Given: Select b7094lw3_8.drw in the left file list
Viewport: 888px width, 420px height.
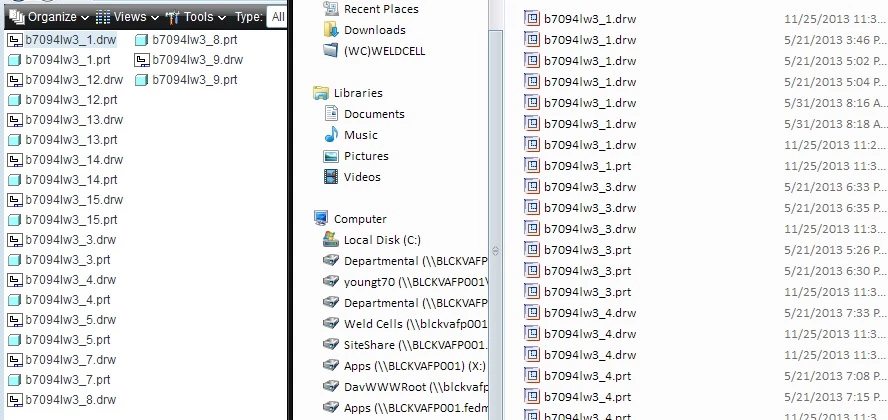Looking at the screenshot, I should point(70,400).
